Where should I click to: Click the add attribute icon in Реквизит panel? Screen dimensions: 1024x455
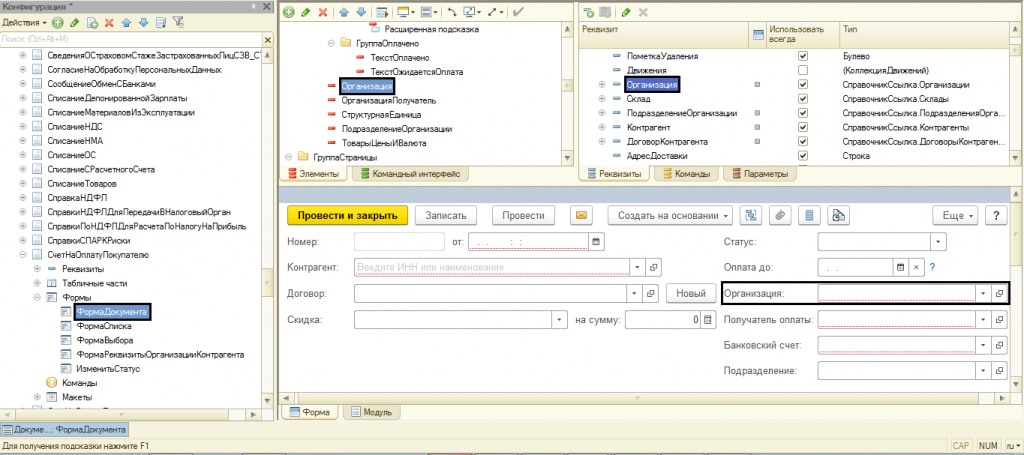(589, 12)
